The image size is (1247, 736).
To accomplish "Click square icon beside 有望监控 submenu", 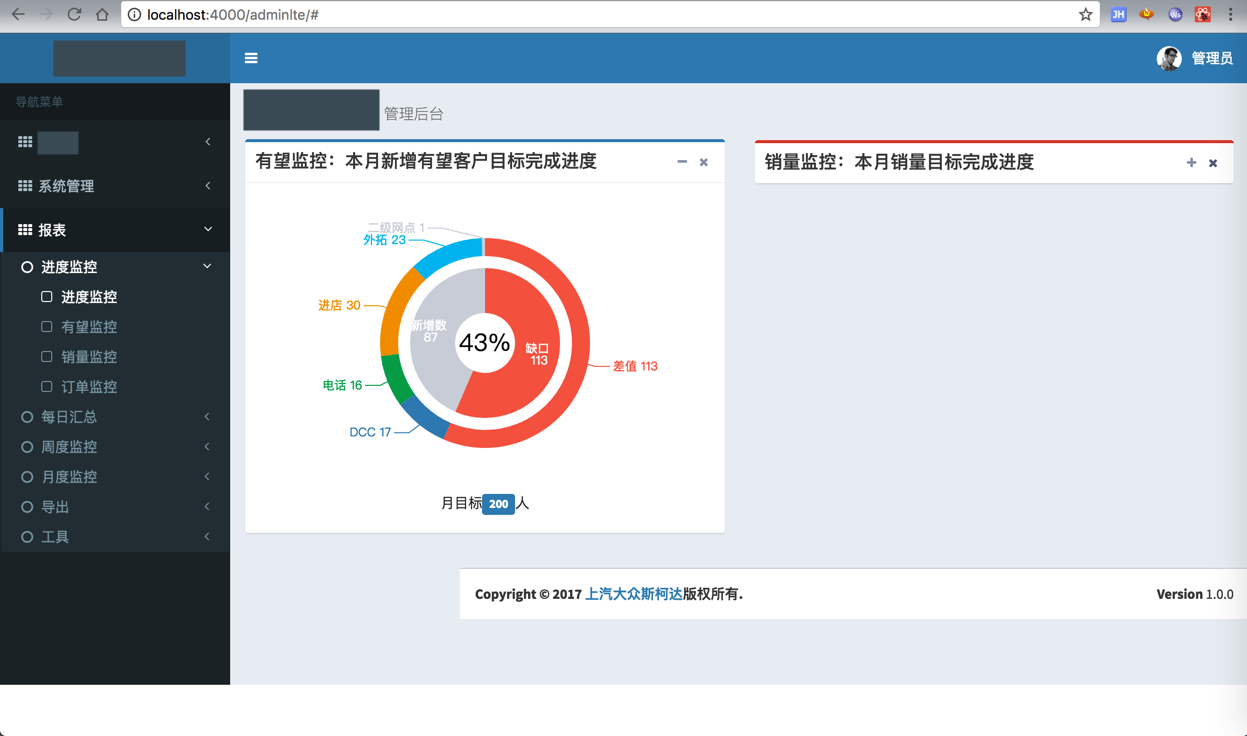I will click(47, 327).
